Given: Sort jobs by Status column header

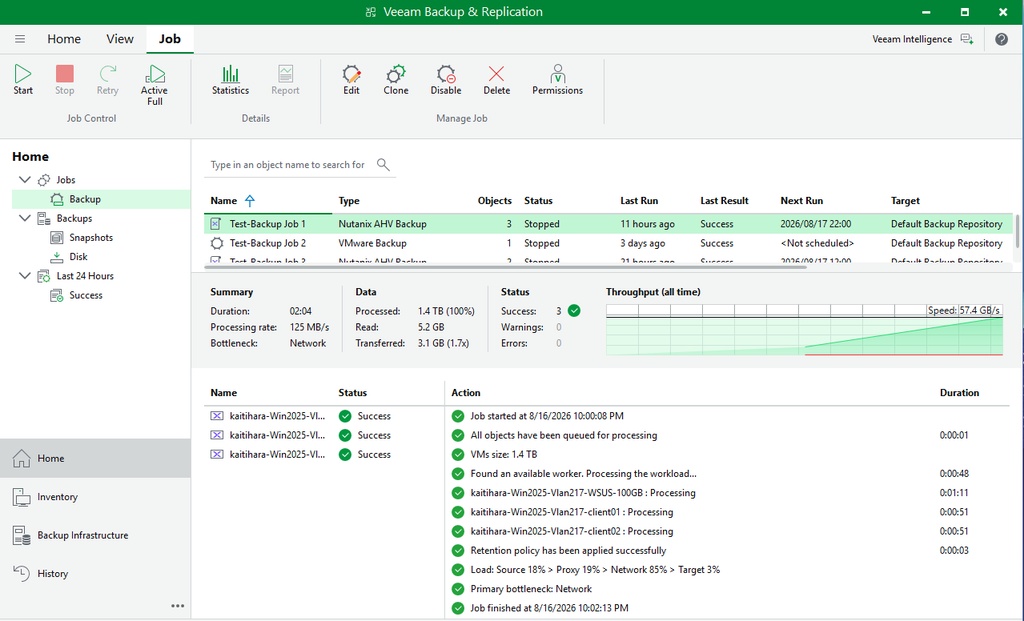Looking at the screenshot, I should click(538, 200).
